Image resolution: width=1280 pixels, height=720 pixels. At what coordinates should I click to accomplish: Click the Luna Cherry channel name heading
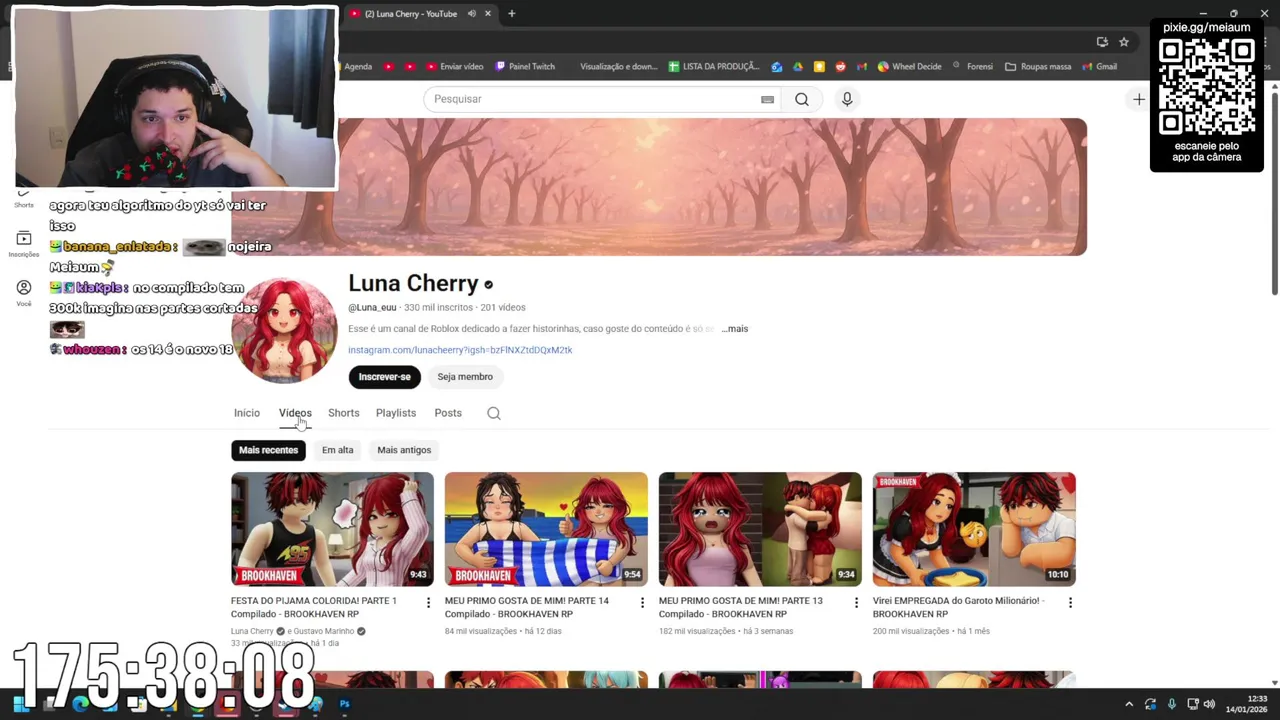[x=413, y=284]
